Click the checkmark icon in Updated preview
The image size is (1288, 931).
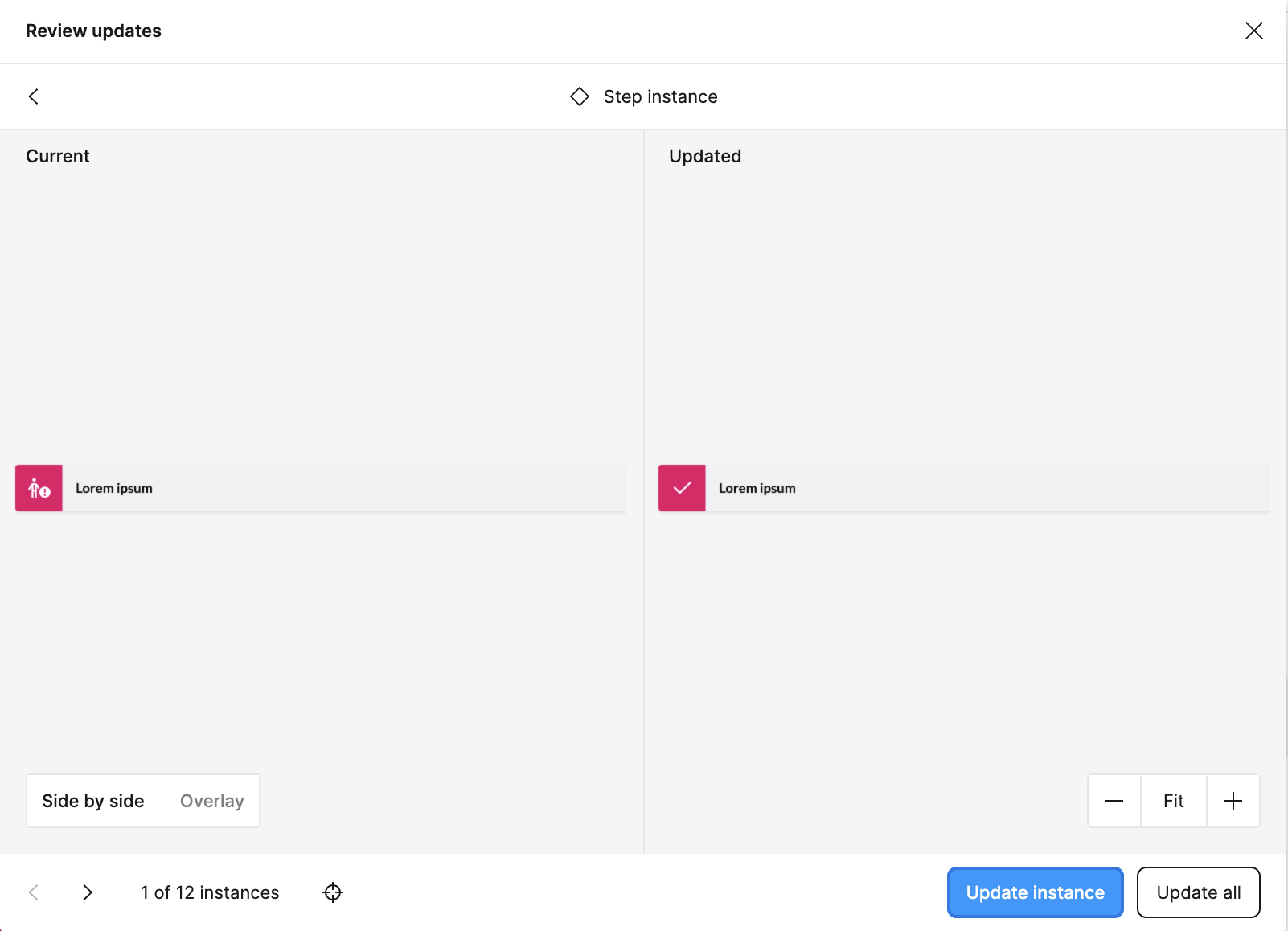[682, 488]
